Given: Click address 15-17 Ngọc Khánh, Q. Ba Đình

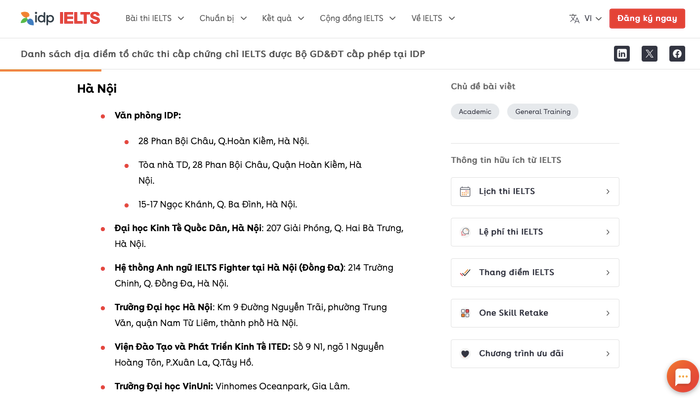Looking at the screenshot, I should [217, 204].
